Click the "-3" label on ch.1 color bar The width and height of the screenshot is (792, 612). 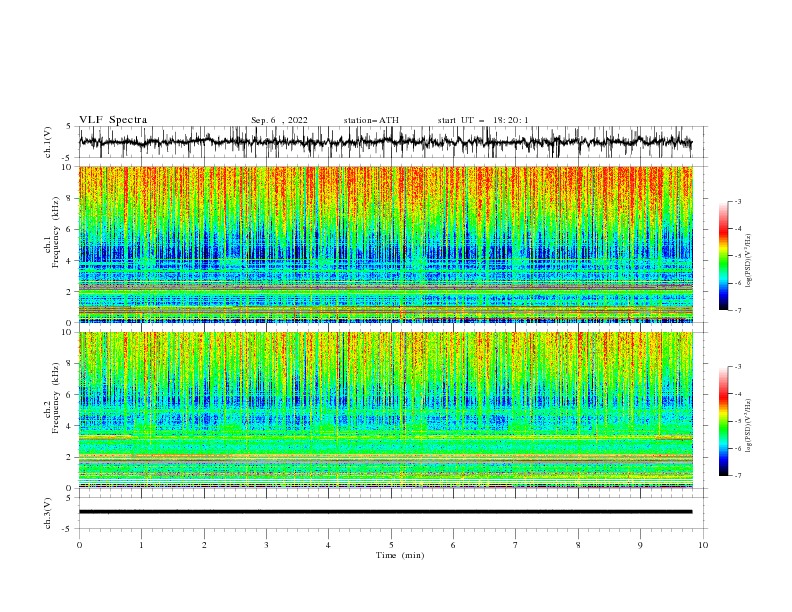737,201
